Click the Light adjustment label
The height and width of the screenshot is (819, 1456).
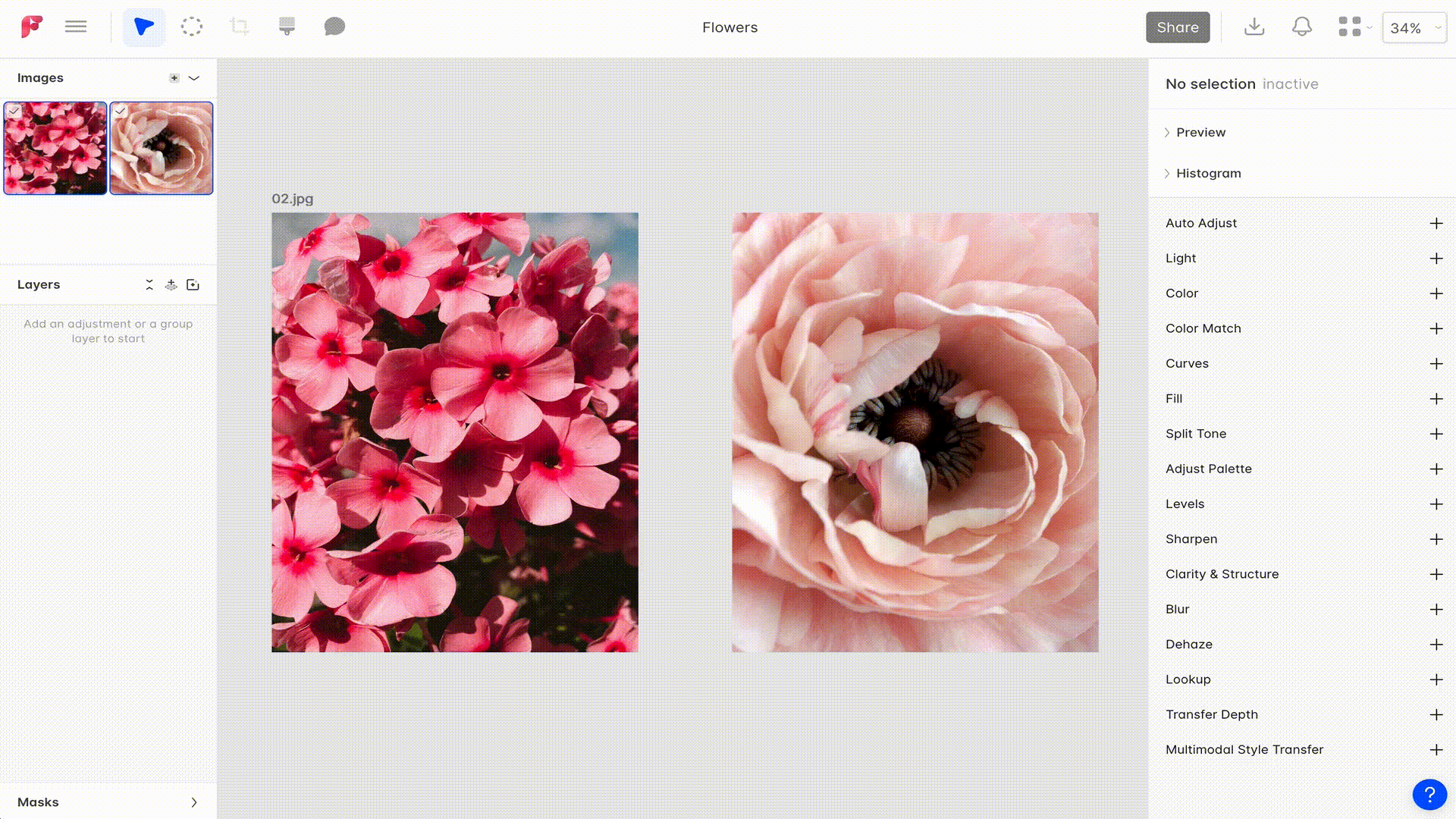click(1181, 259)
